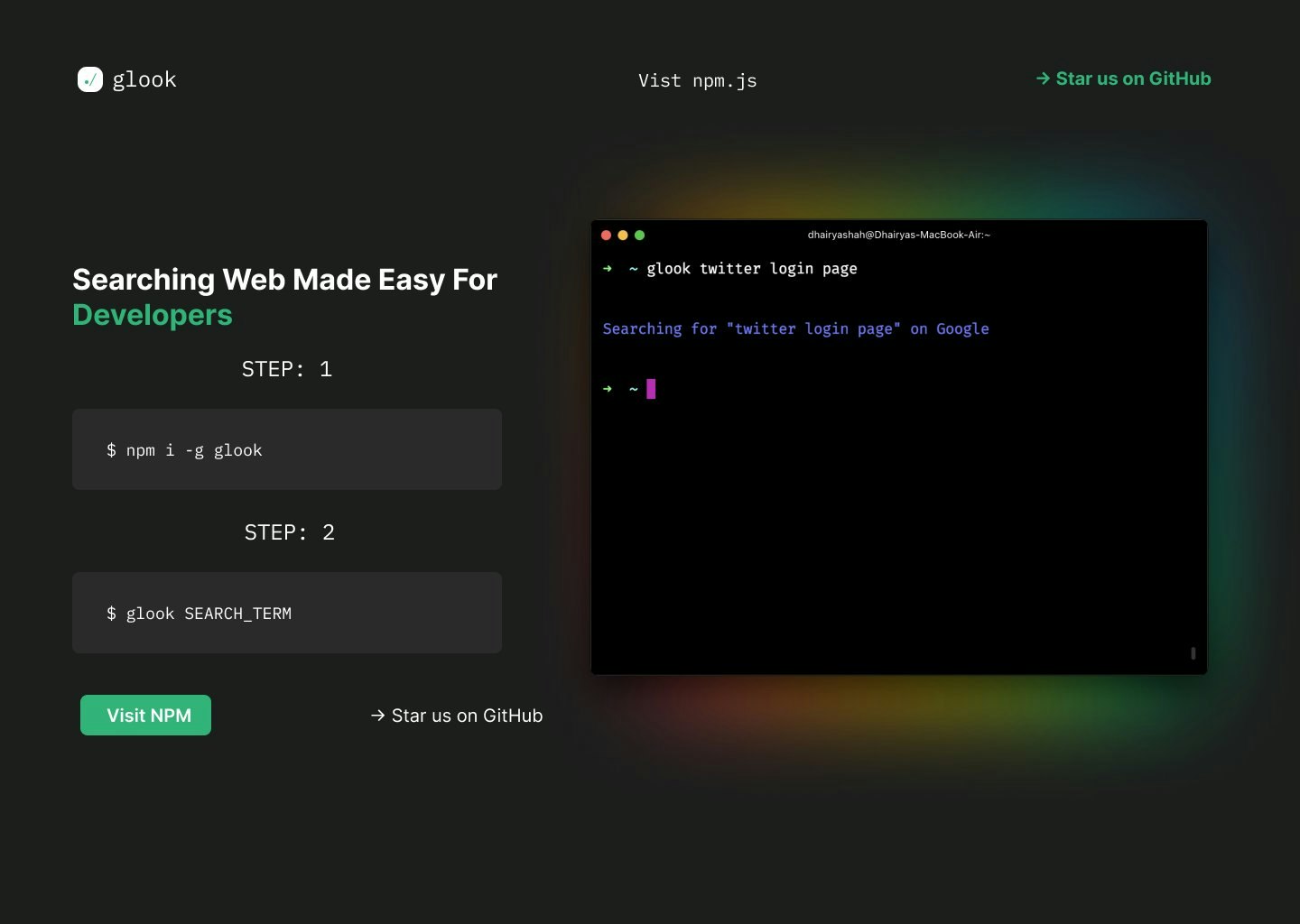This screenshot has height=924, width=1300.
Task: Click the red close dot in terminal image
Action: (607, 236)
